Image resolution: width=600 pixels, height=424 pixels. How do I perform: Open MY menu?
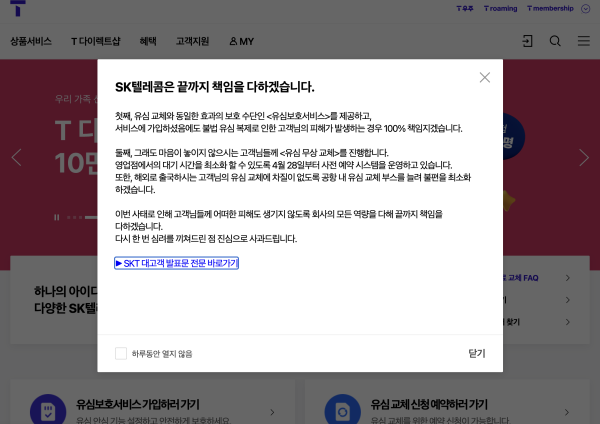point(241,41)
